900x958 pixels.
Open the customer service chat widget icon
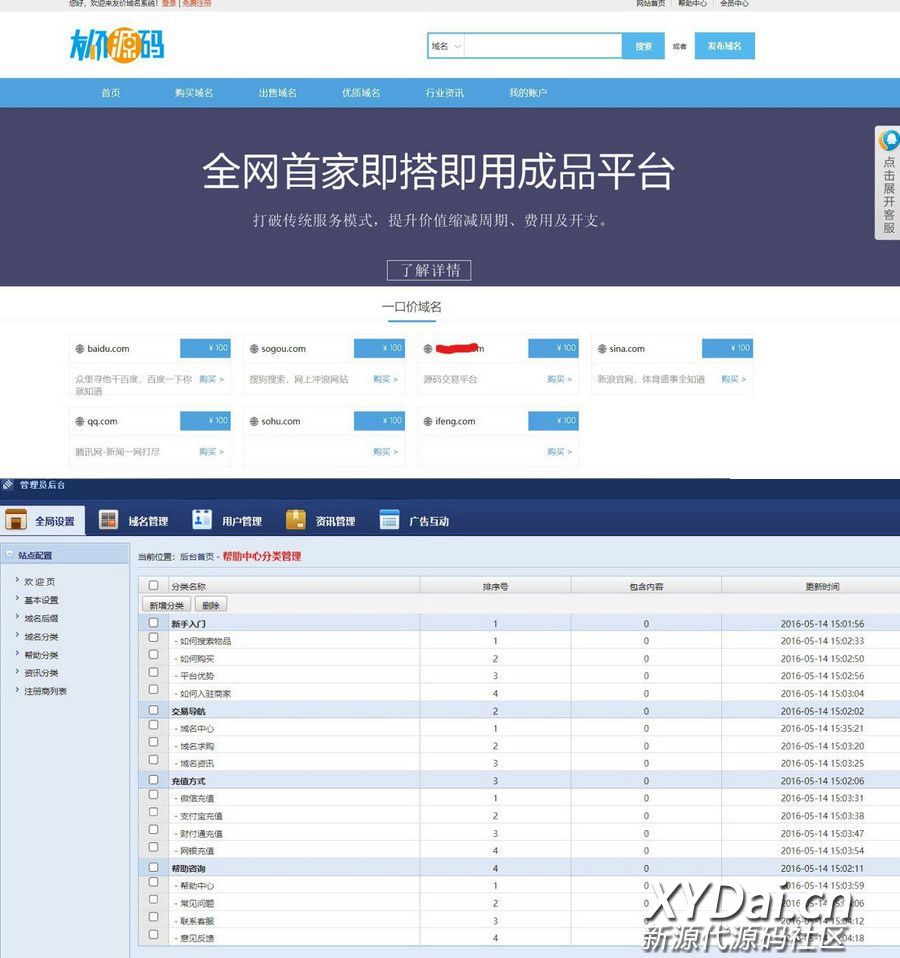888,141
